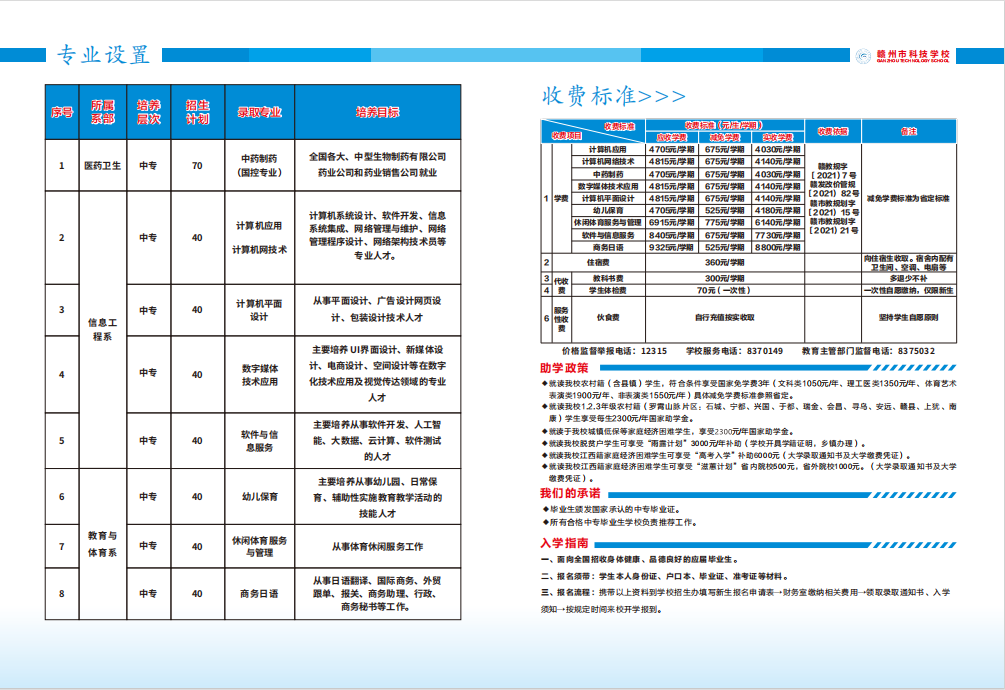
Task: Click row number 8 in the majors table
Action: coord(62,594)
